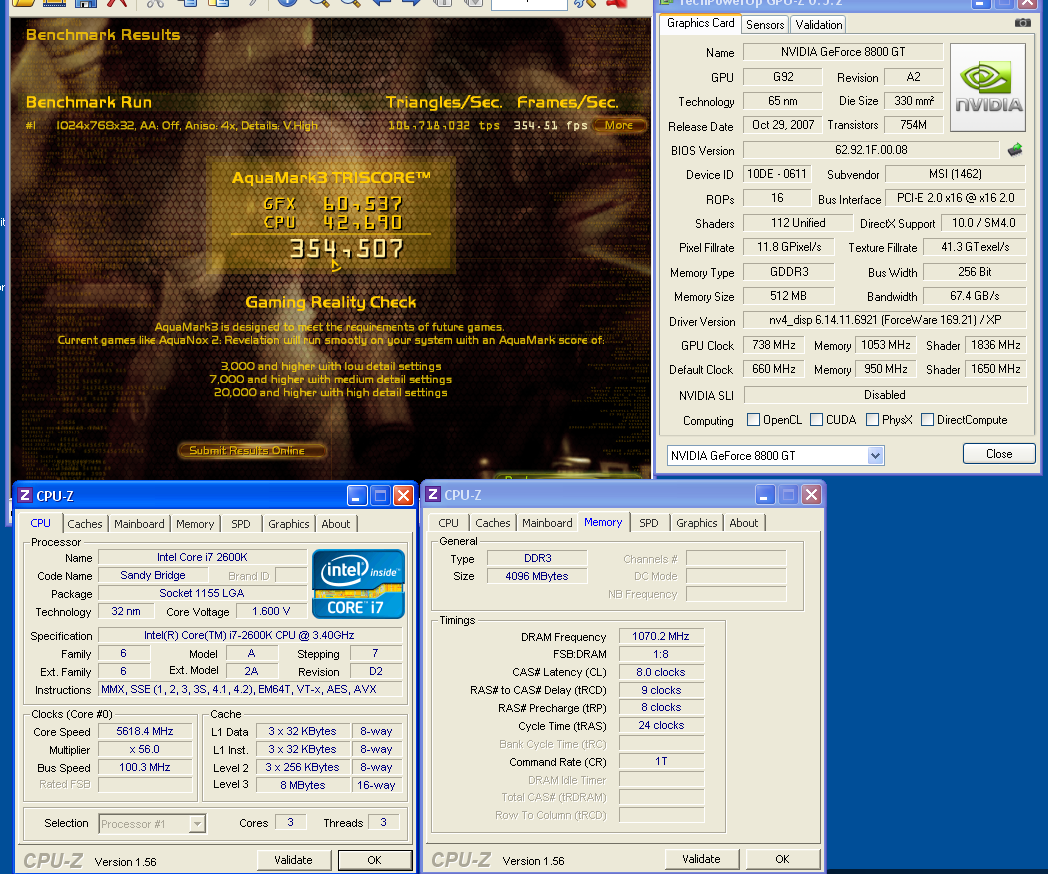The width and height of the screenshot is (1048, 874).
Task: Click the Code Name value Sandy Bridge
Action: (153, 575)
